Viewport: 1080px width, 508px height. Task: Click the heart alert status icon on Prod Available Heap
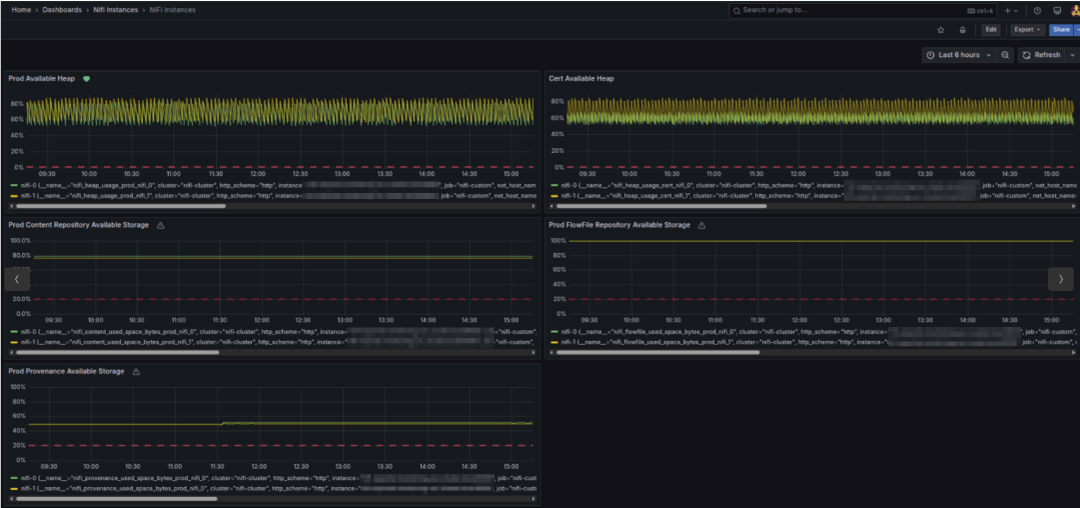pyautogui.click(x=87, y=78)
